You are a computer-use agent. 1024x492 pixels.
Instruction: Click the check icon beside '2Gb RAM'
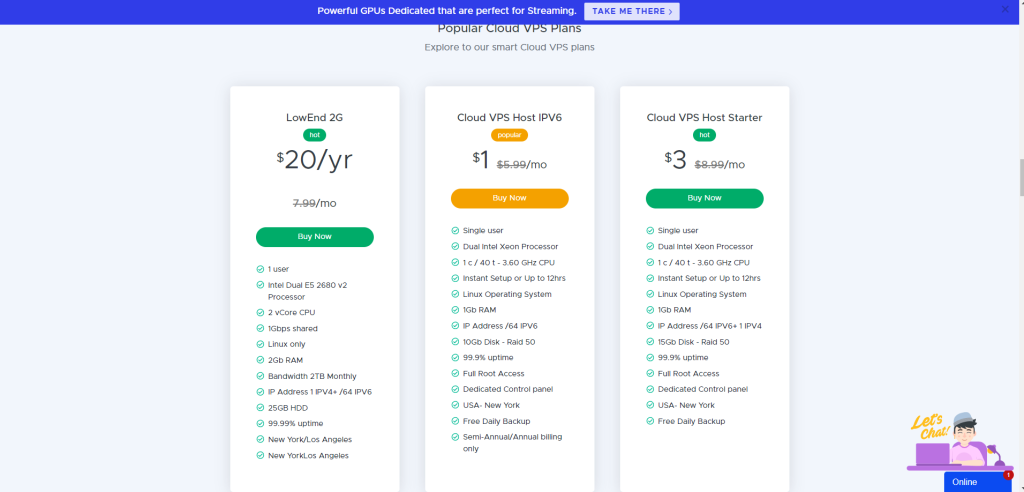click(x=261, y=360)
